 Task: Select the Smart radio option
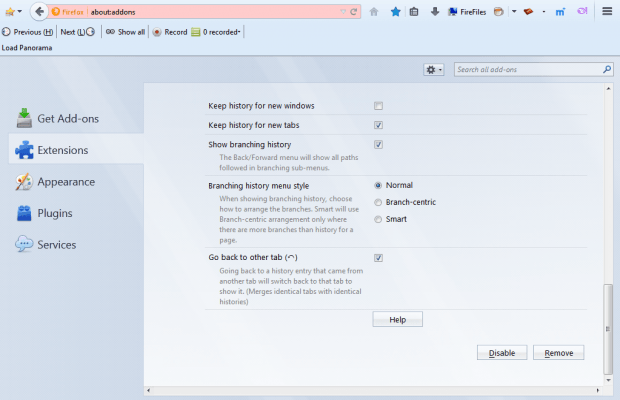(x=378, y=219)
